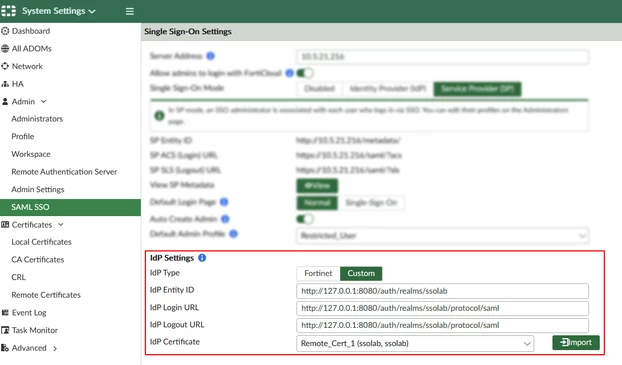Click the Event Log icon
The image size is (622, 365).
click(5, 313)
